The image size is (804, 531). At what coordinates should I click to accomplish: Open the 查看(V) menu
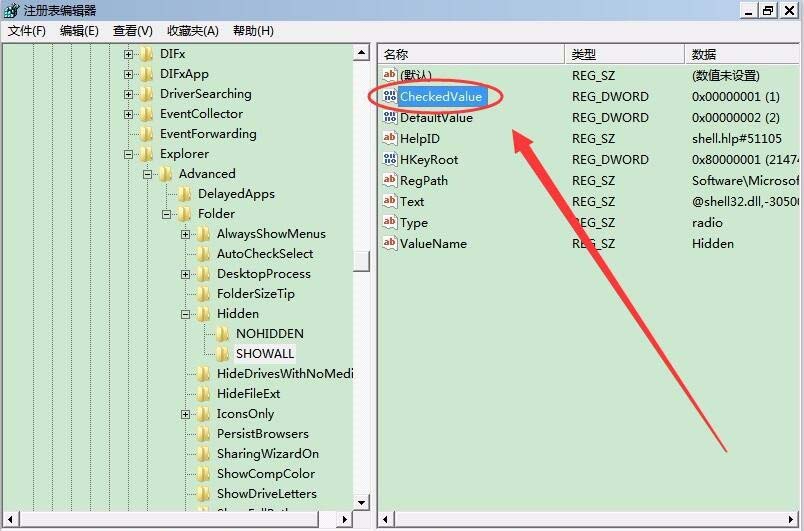click(133, 31)
